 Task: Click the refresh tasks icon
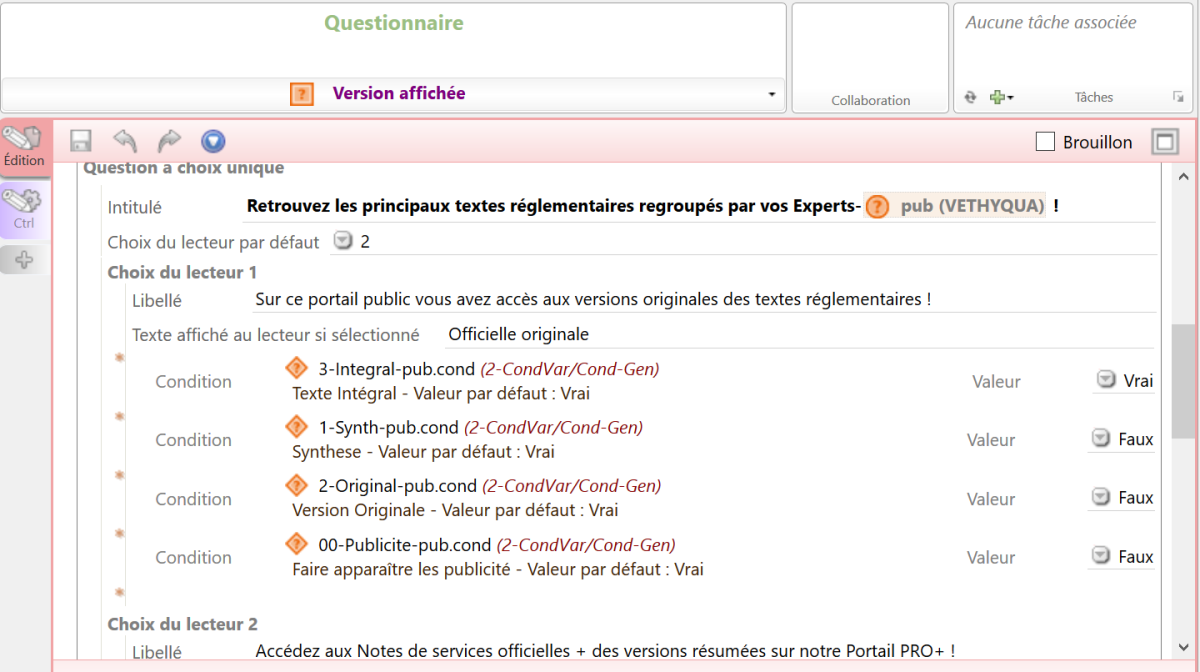970,97
